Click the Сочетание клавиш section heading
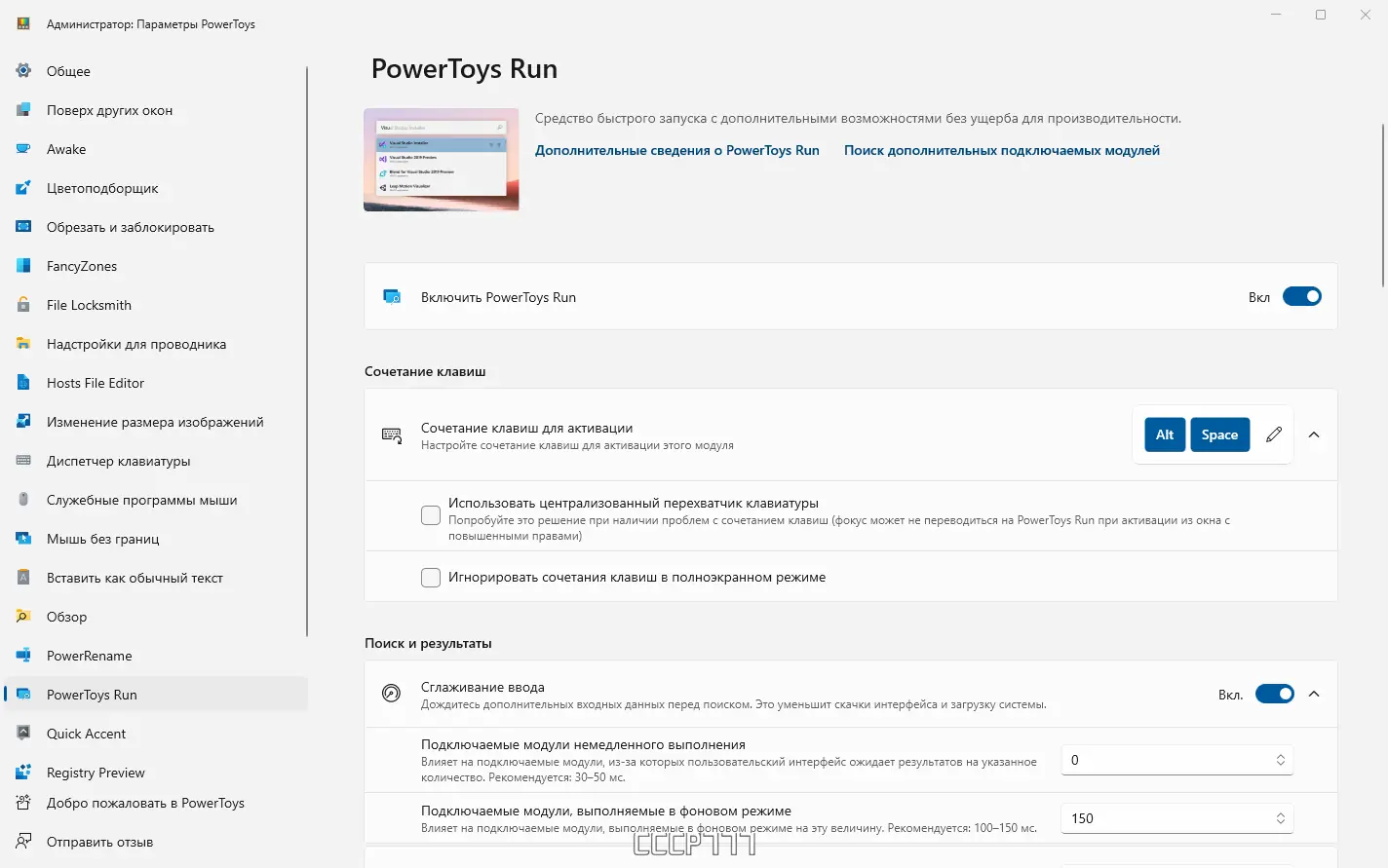Screen dimensions: 1388x868 (x=425, y=371)
